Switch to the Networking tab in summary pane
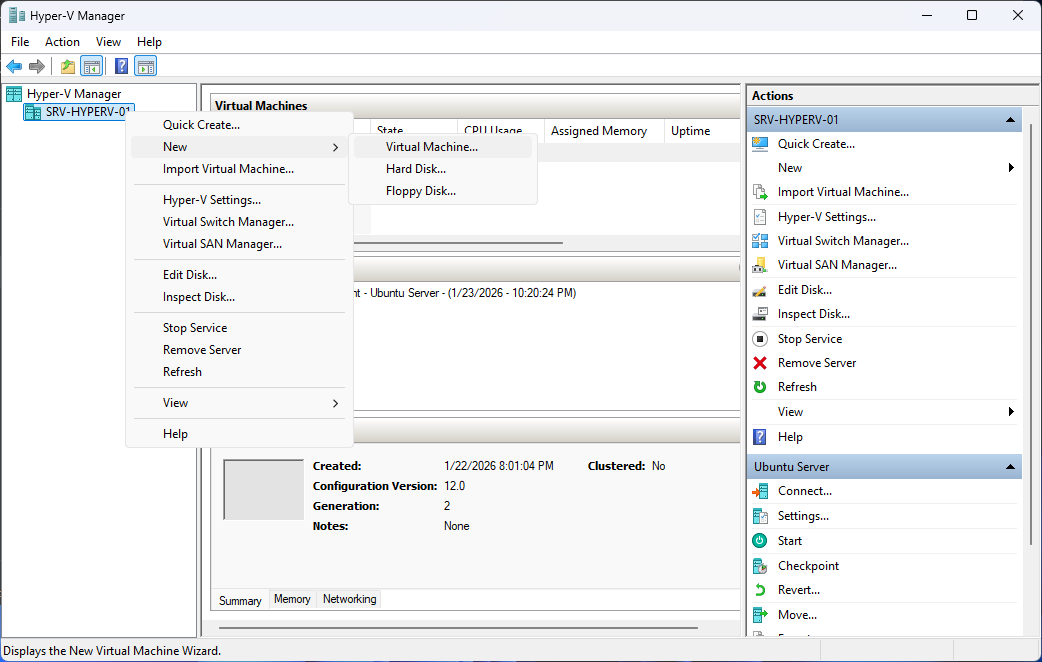The width and height of the screenshot is (1042, 662). [348, 599]
